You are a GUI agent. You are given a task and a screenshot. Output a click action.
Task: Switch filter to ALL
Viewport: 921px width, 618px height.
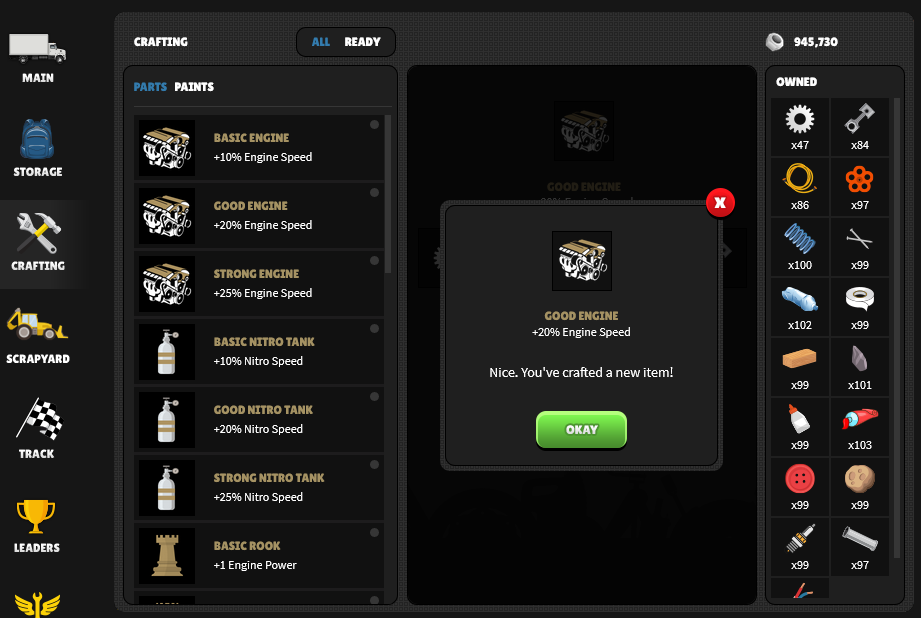point(321,42)
